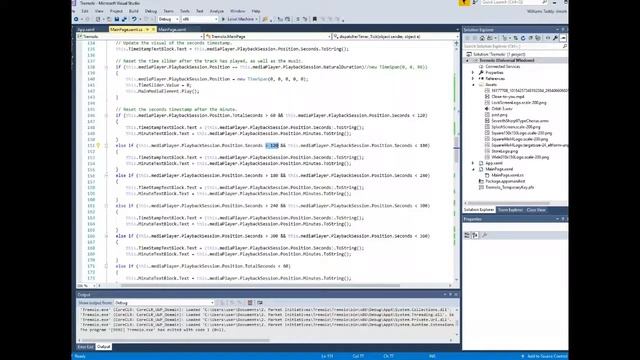Click wrench Property Pages icon in Properties panel
This screenshot has width=640, height=360.
484,235
